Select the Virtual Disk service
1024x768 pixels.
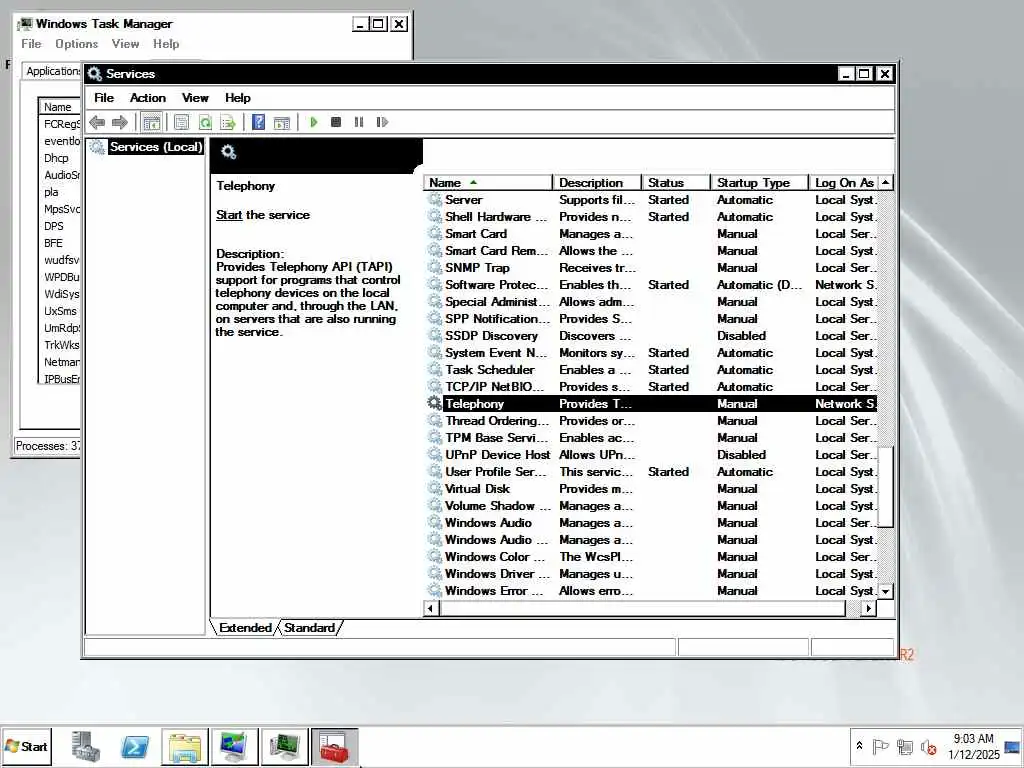coord(650,488)
